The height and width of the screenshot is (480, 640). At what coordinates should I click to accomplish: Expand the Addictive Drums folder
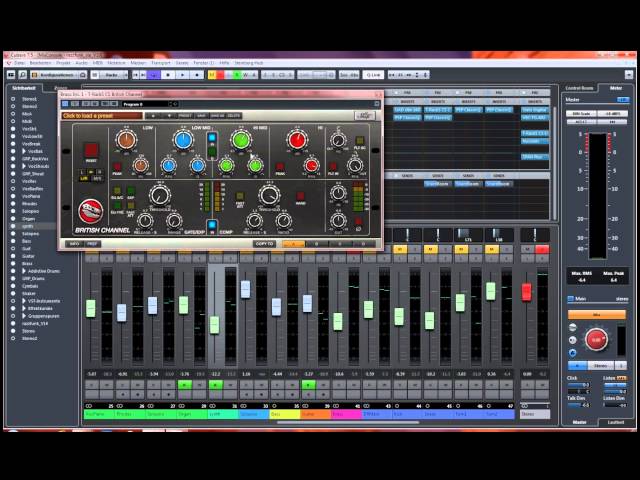pyautogui.click(x=24, y=271)
